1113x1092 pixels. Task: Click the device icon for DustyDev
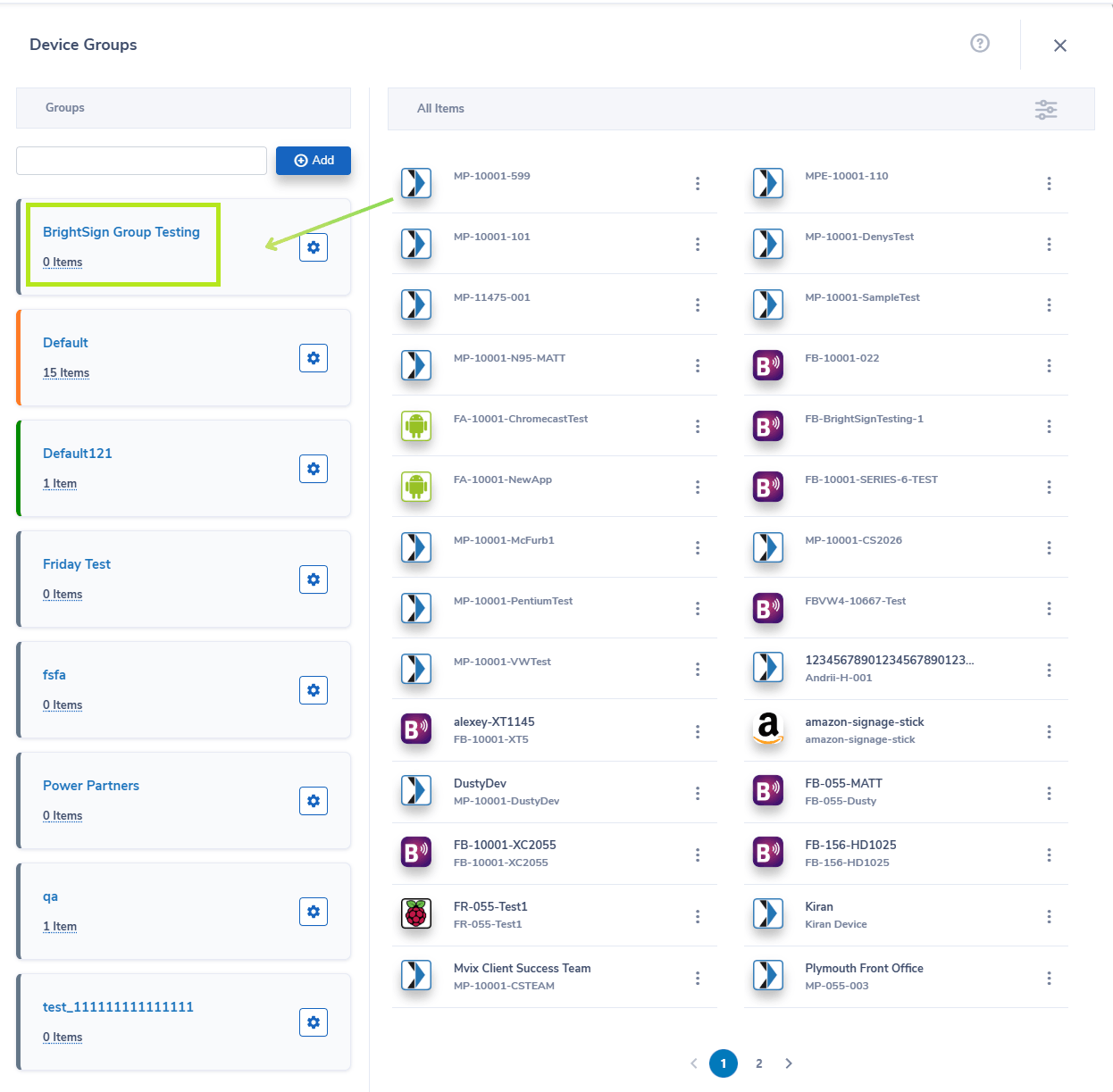(x=416, y=790)
